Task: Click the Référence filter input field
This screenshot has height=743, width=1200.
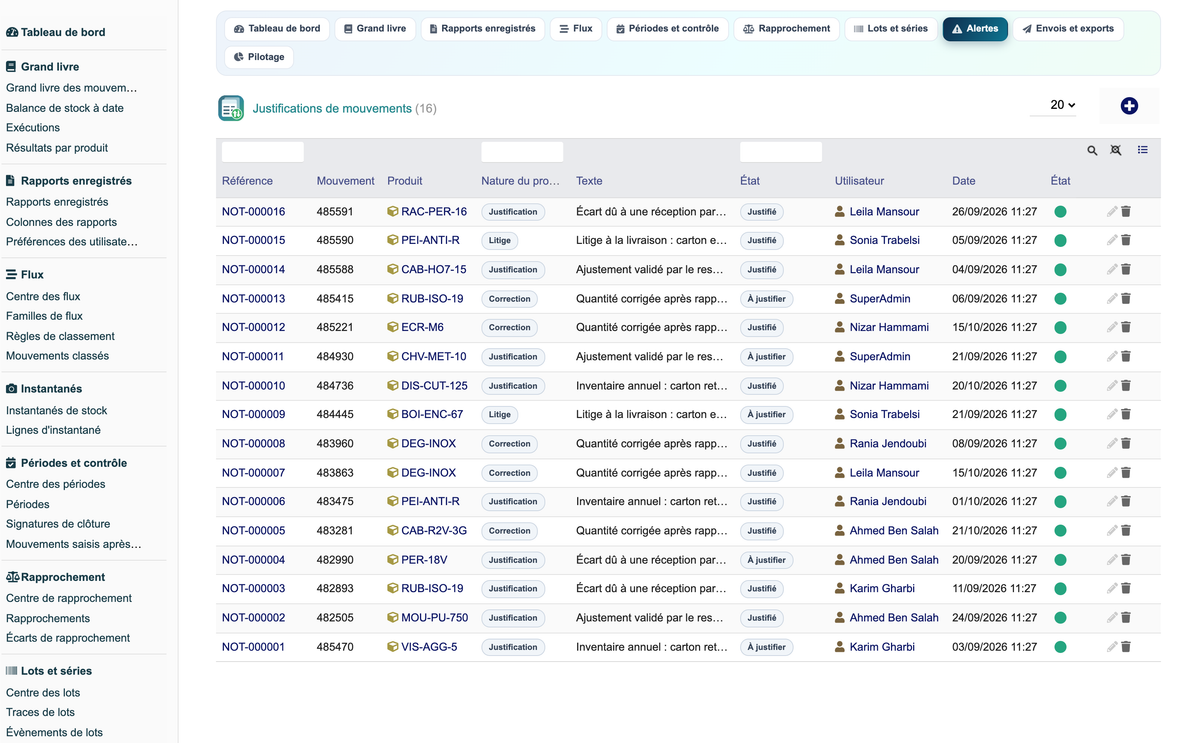Action: (x=263, y=152)
